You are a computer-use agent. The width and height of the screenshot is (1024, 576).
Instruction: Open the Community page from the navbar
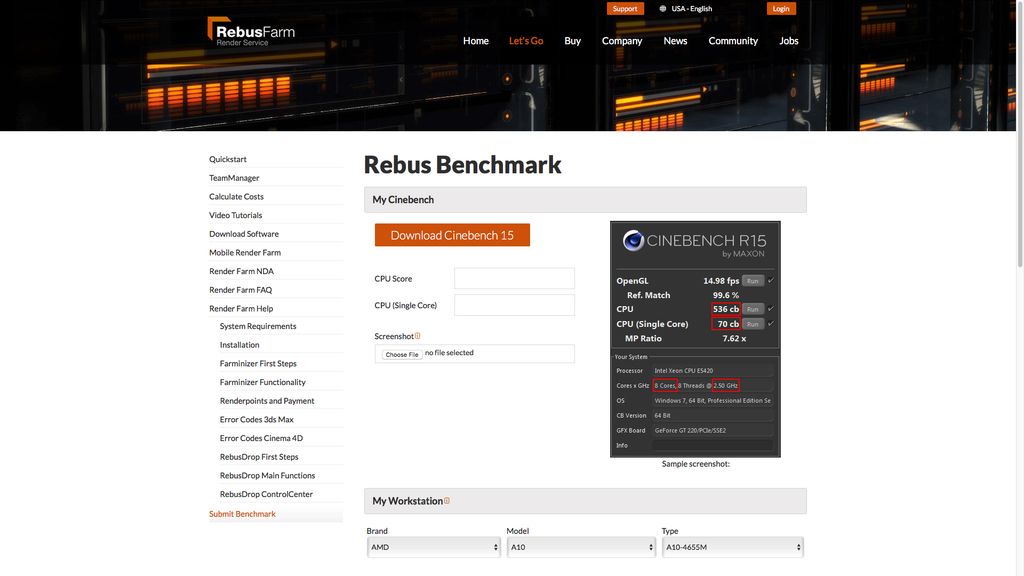pyautogui.click(x=733, y=40)
